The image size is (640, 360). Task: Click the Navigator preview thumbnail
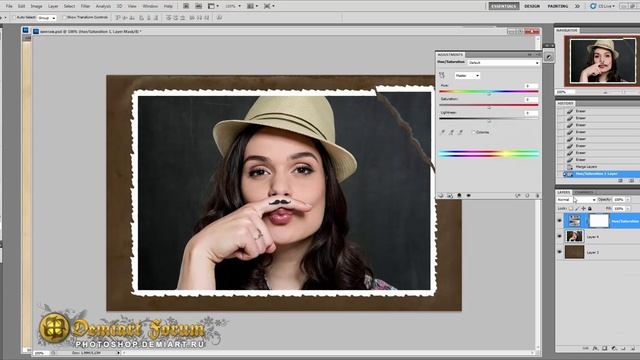click(602, 60)
